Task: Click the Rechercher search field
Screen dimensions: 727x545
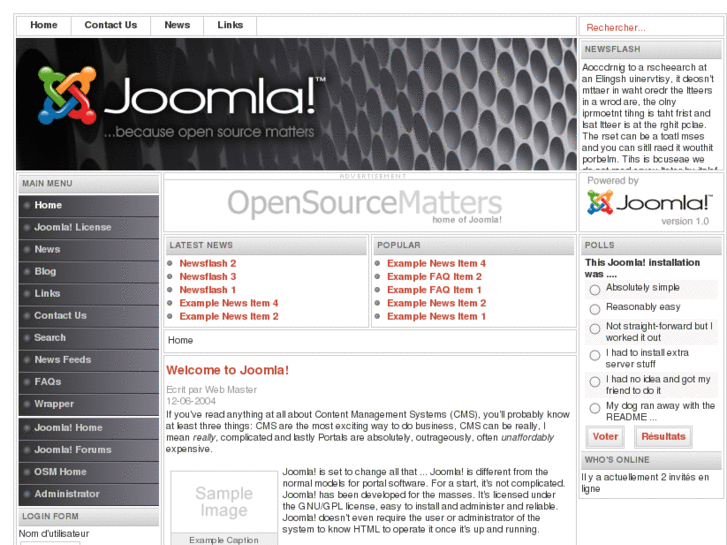Action: 651,27
